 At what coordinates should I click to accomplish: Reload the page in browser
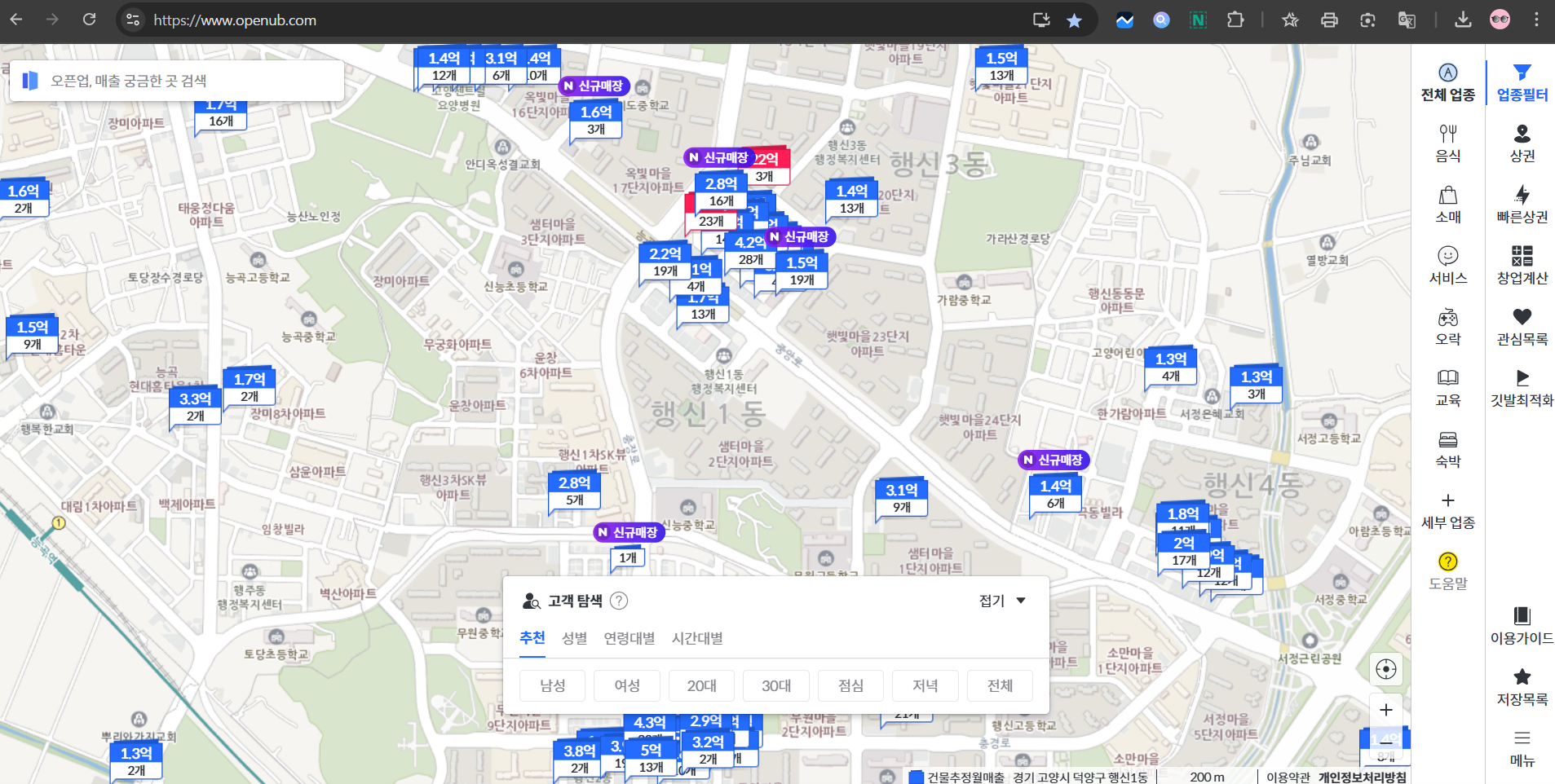coord(90,20)
